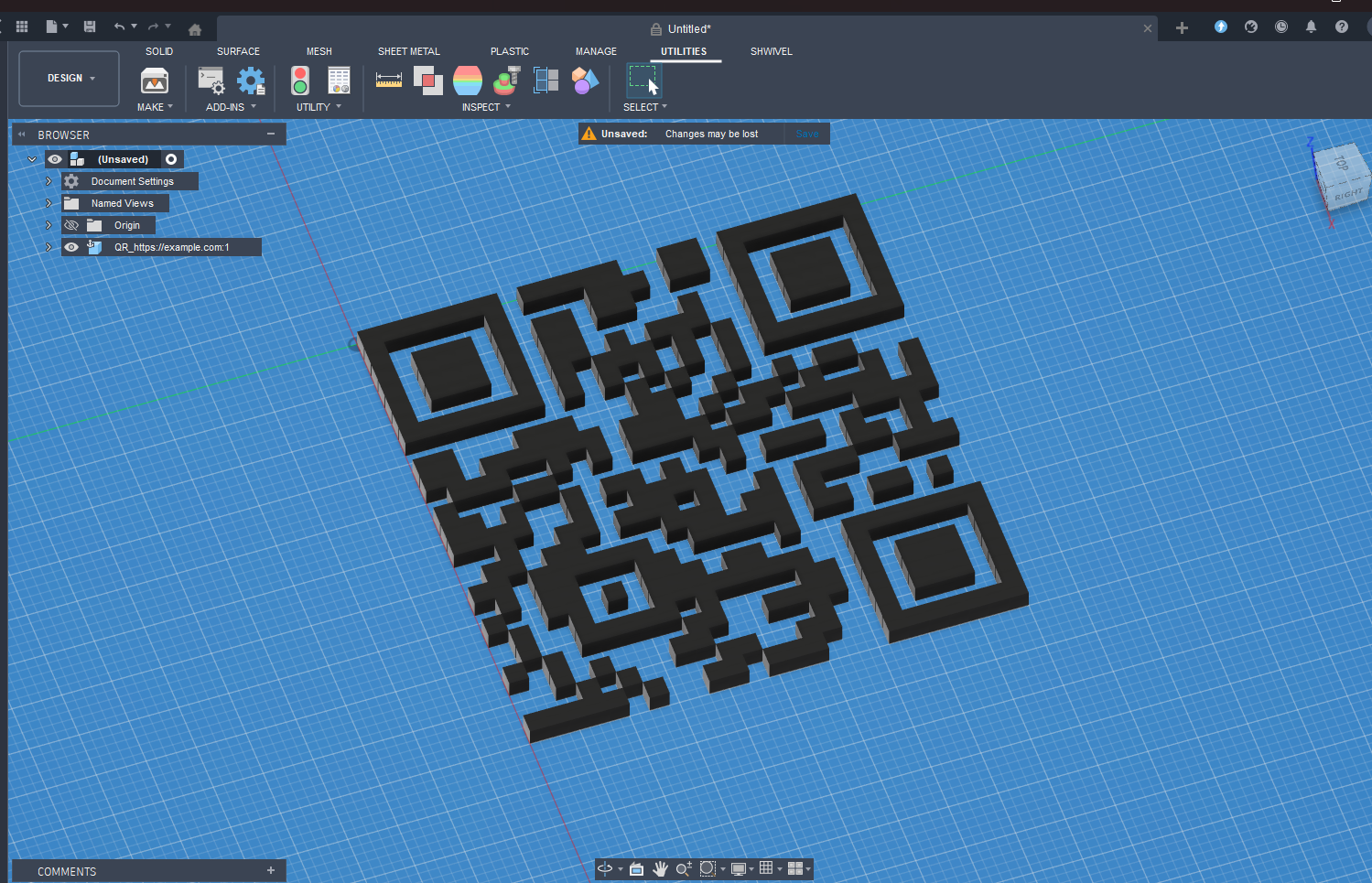The image size is (1372, 883).
Task: Click the Fit zoom-window tool
Action: (x=708, y=868)
